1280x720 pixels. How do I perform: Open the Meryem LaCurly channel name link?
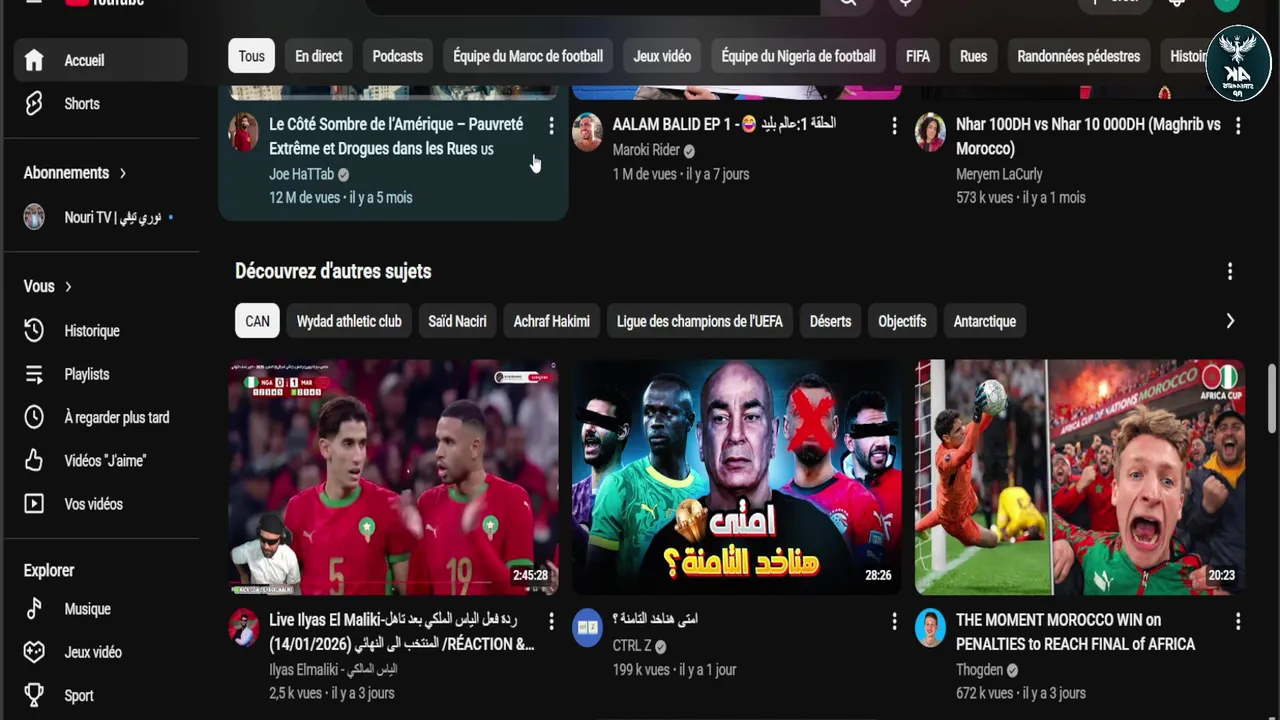(x=999, y=174)
